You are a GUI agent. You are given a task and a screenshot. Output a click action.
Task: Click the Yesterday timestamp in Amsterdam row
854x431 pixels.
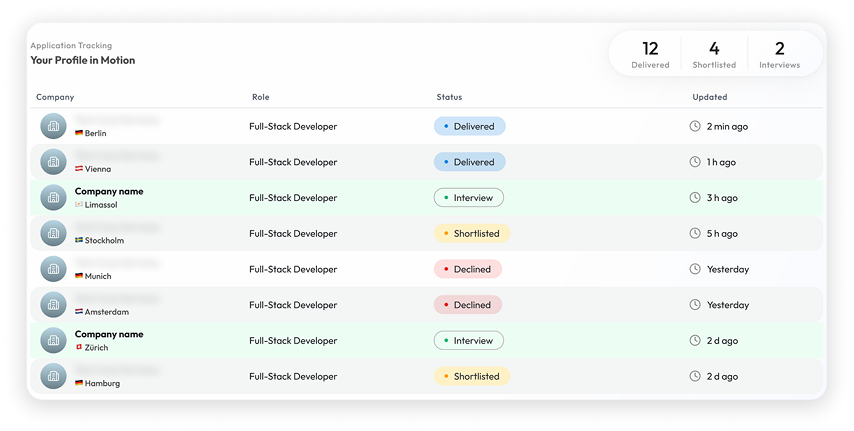click(728, 305)
